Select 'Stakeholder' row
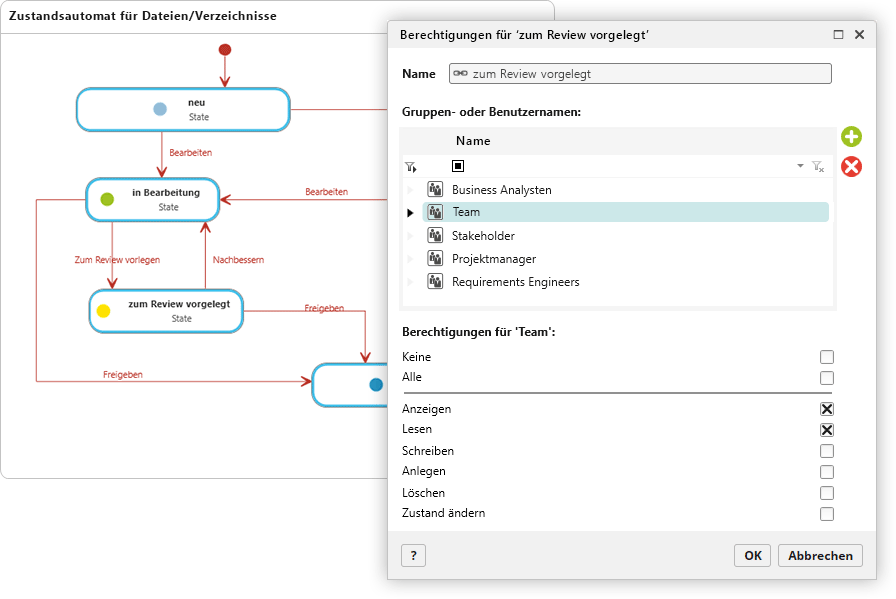This screenshot has height=599, width=896. point(626,235)
